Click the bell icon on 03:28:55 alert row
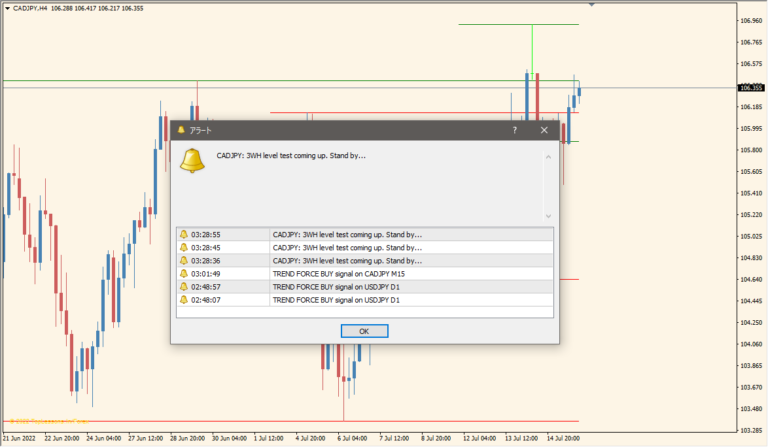The image size is (768, 447). coord(184,234)
